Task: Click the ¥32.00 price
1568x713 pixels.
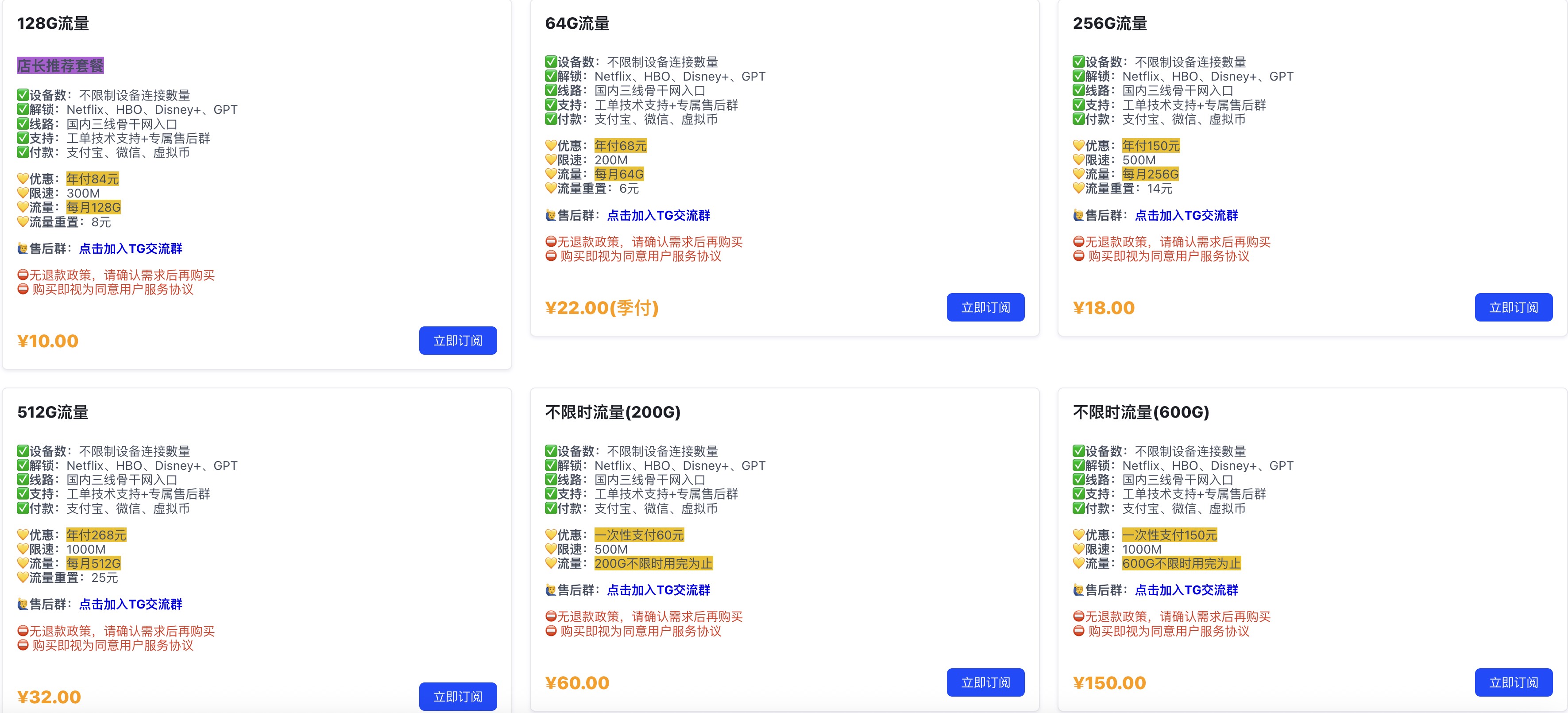Action: point(49,697)
